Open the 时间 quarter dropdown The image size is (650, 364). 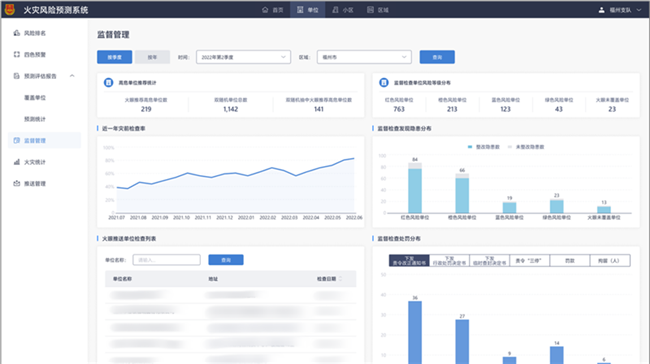(243, 57)
